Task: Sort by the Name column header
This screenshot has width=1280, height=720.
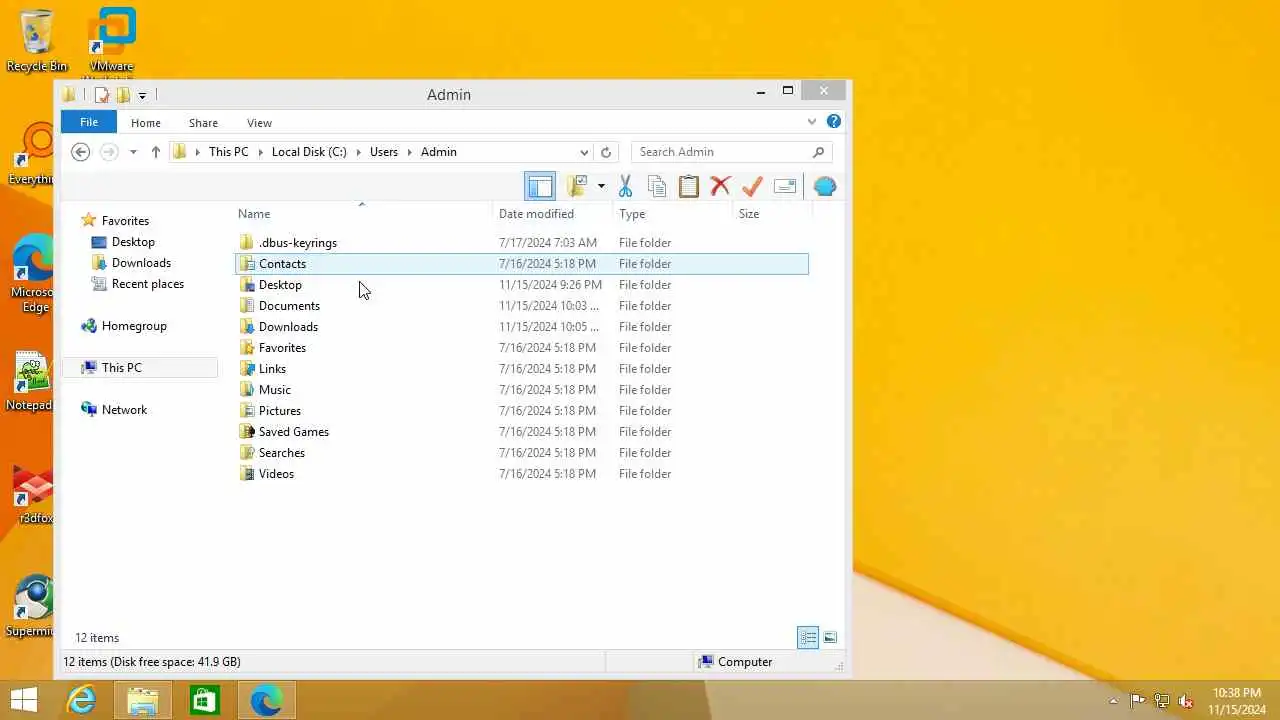Action: tap(254, 214)
